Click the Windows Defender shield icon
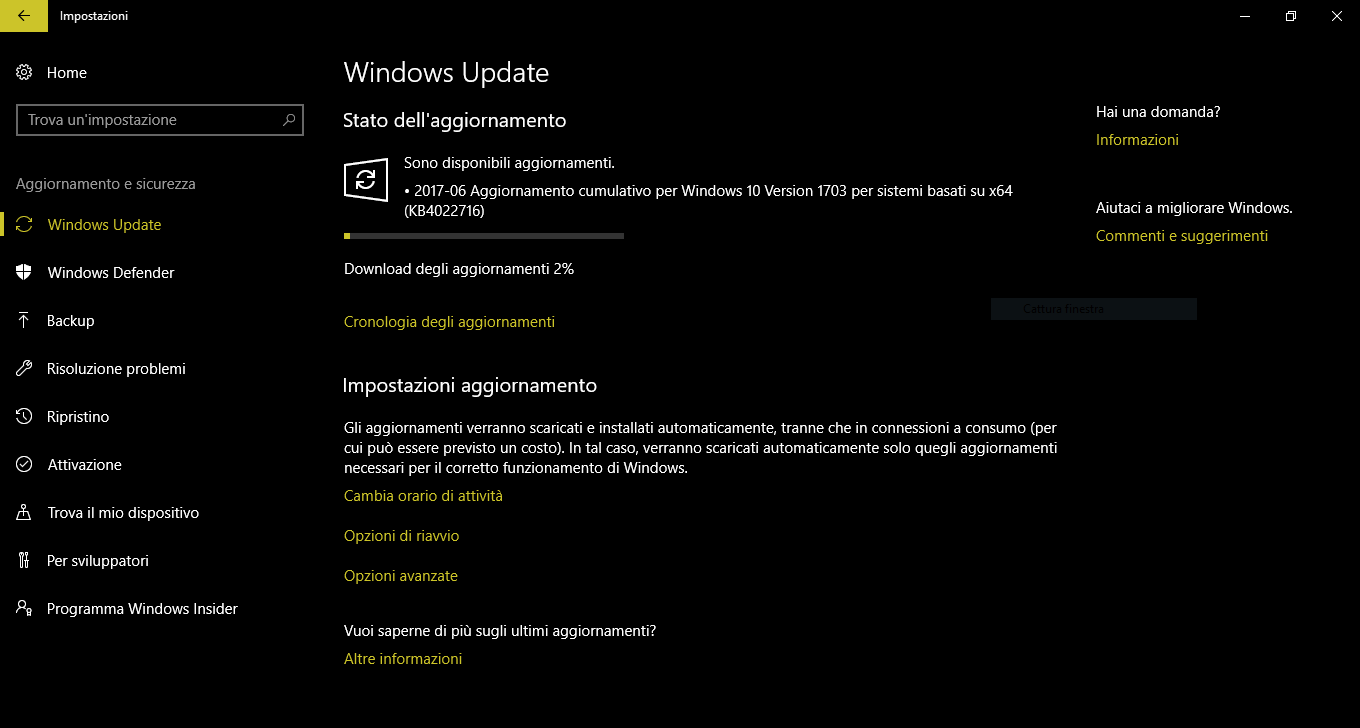This screenshot has width=1360, height=728. pyautogui.click(x=25, y=273)
